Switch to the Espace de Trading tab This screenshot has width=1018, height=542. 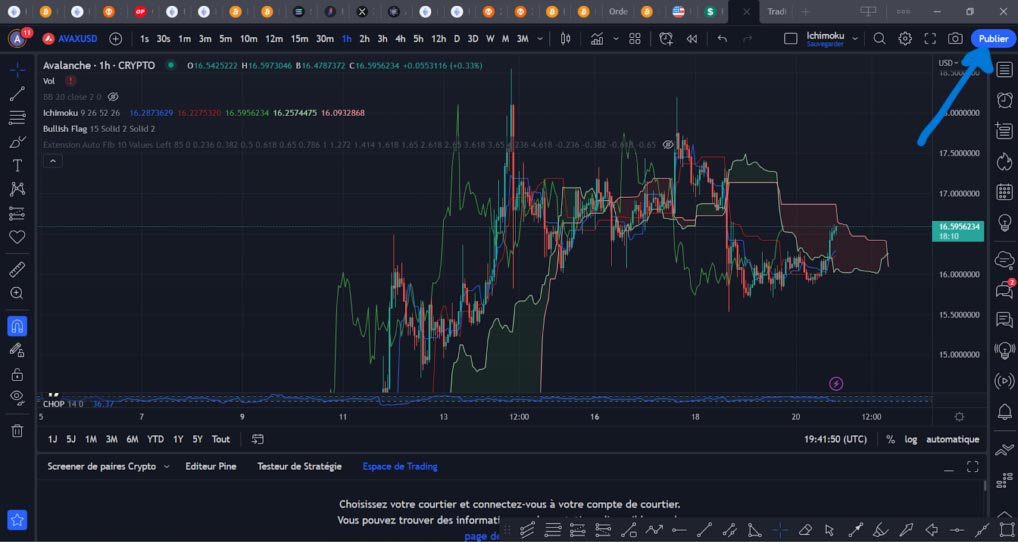tap(400, 467)
